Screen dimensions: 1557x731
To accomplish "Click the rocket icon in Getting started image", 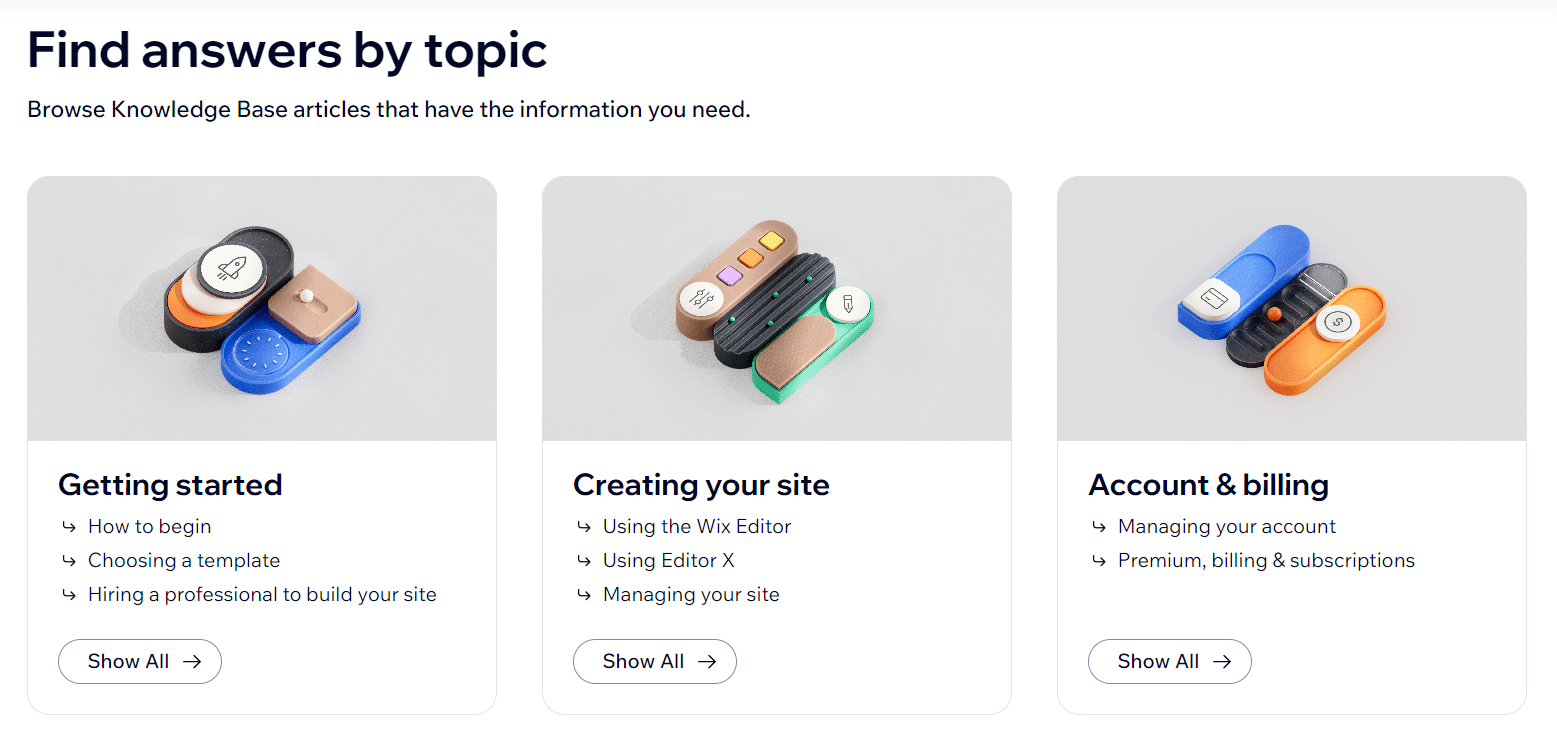I will click(230, 268).
